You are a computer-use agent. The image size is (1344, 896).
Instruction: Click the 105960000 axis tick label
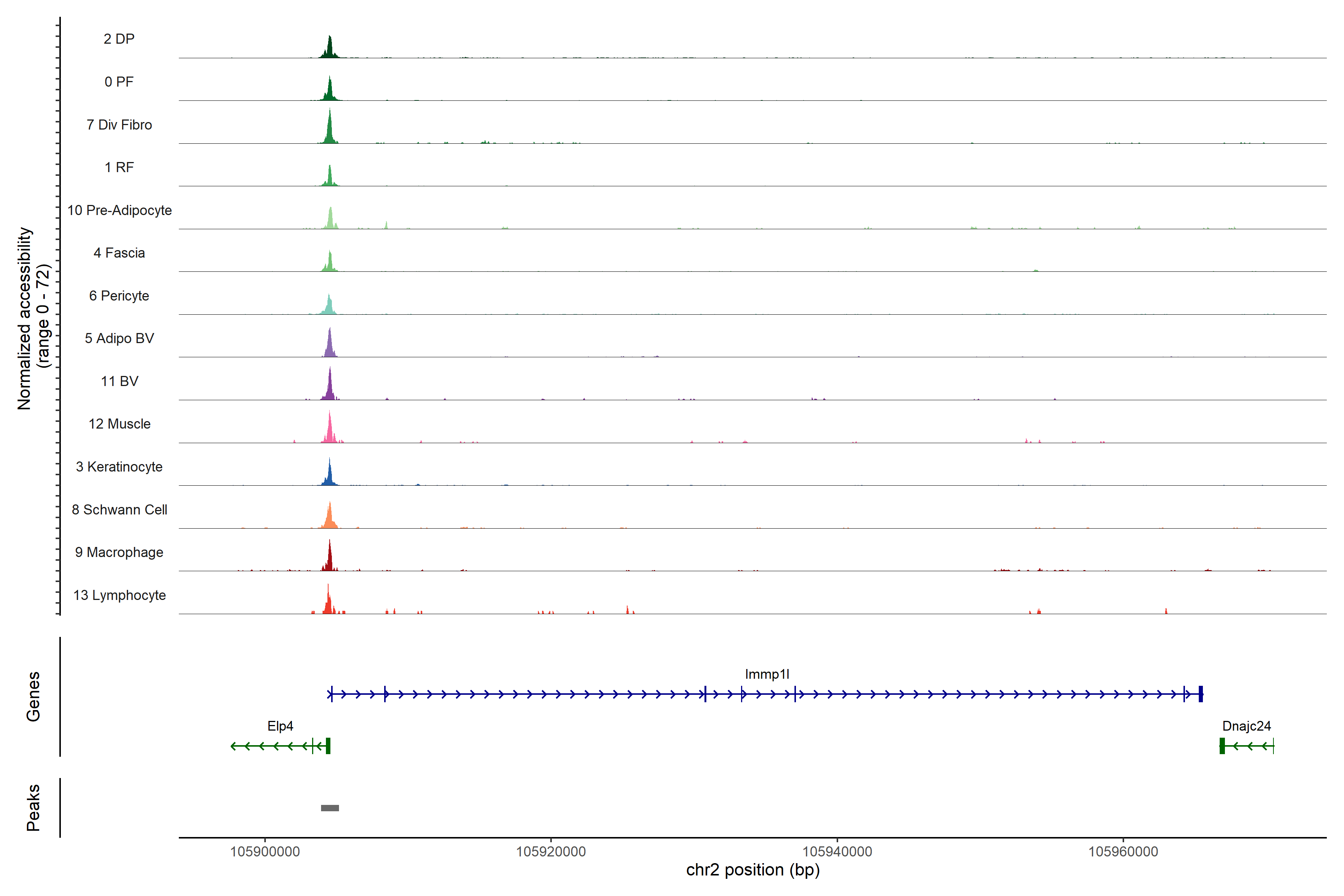point(1123,852)
